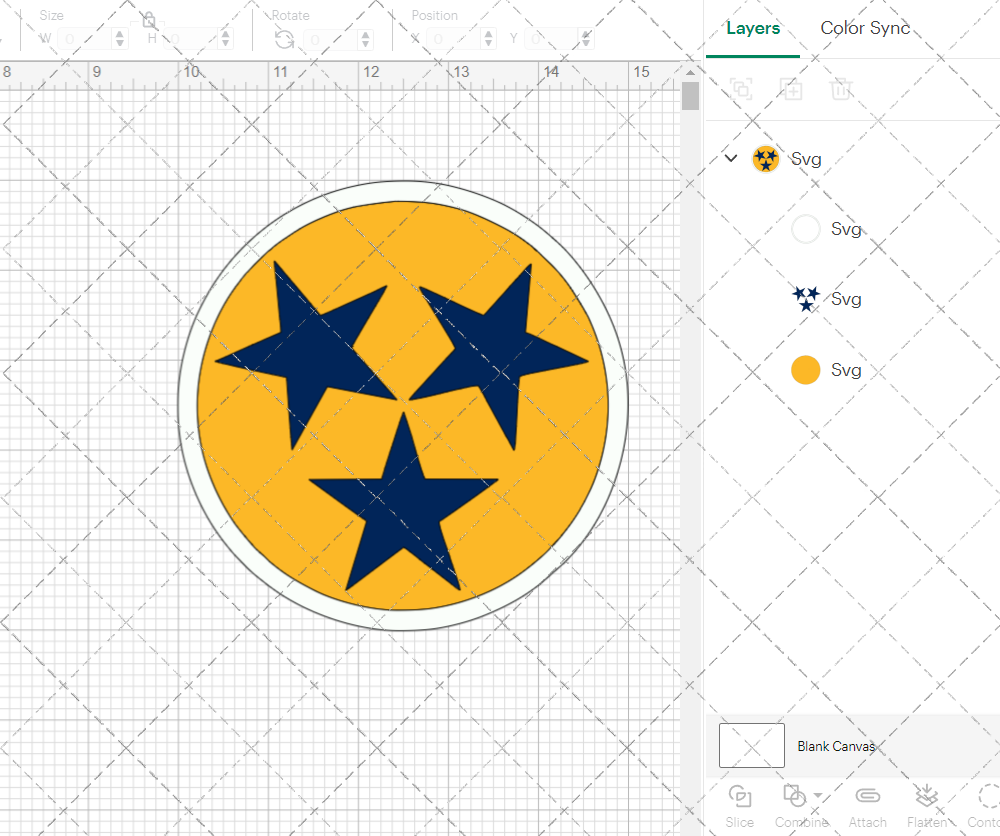
Task: Click the Position Y input field
Action: pyautogui.click(x=552, y=40)
